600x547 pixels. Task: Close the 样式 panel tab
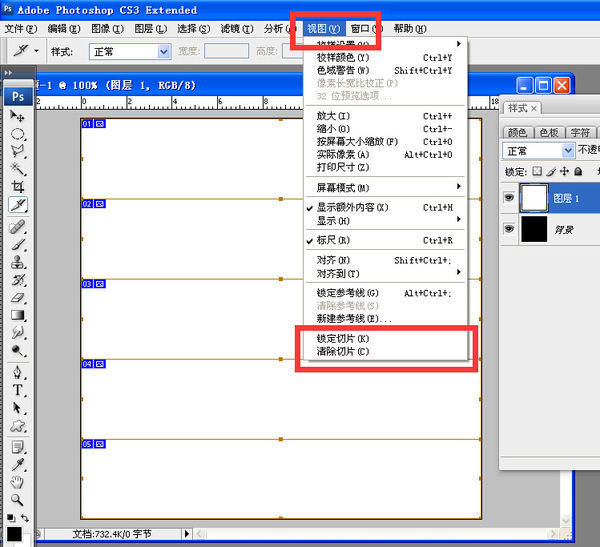pyautogui.click(x=534, y=109)
